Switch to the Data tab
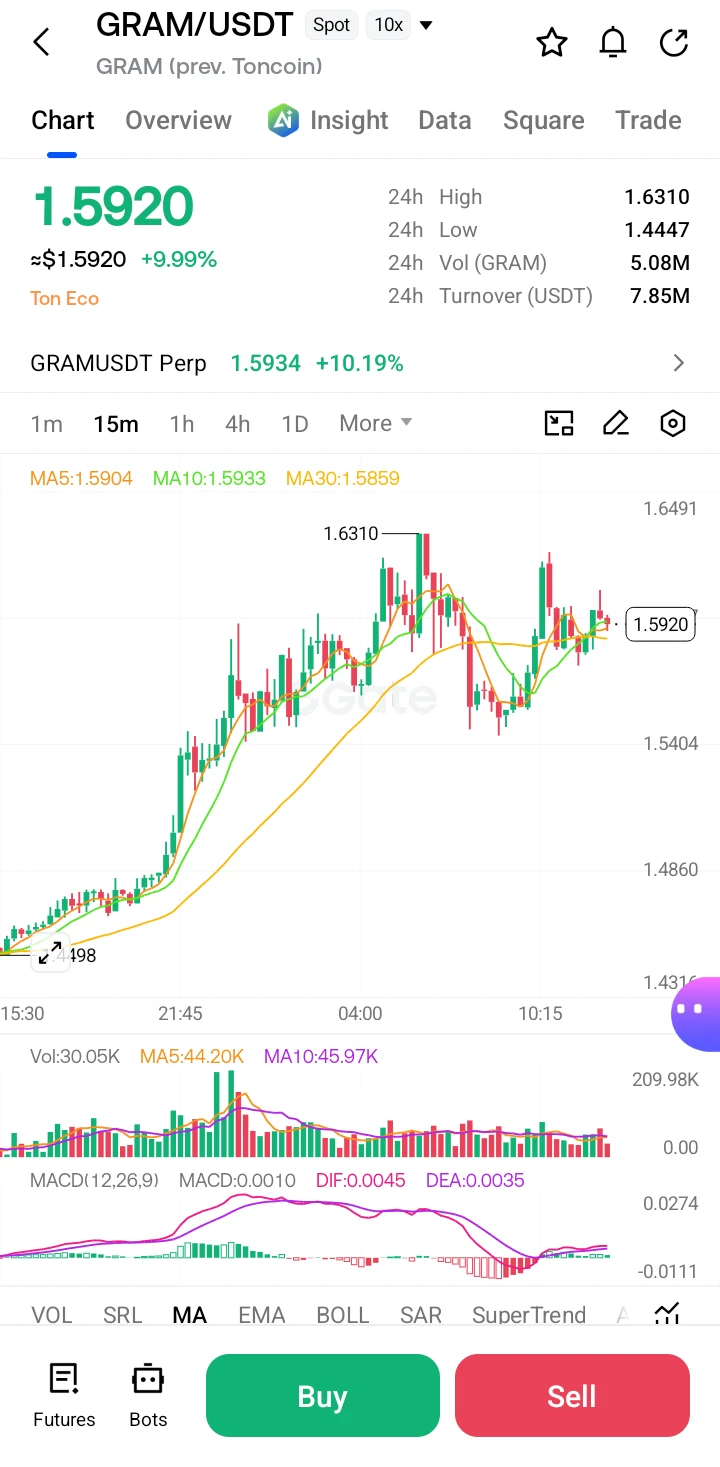The image size is (720, 1467). 445,120
